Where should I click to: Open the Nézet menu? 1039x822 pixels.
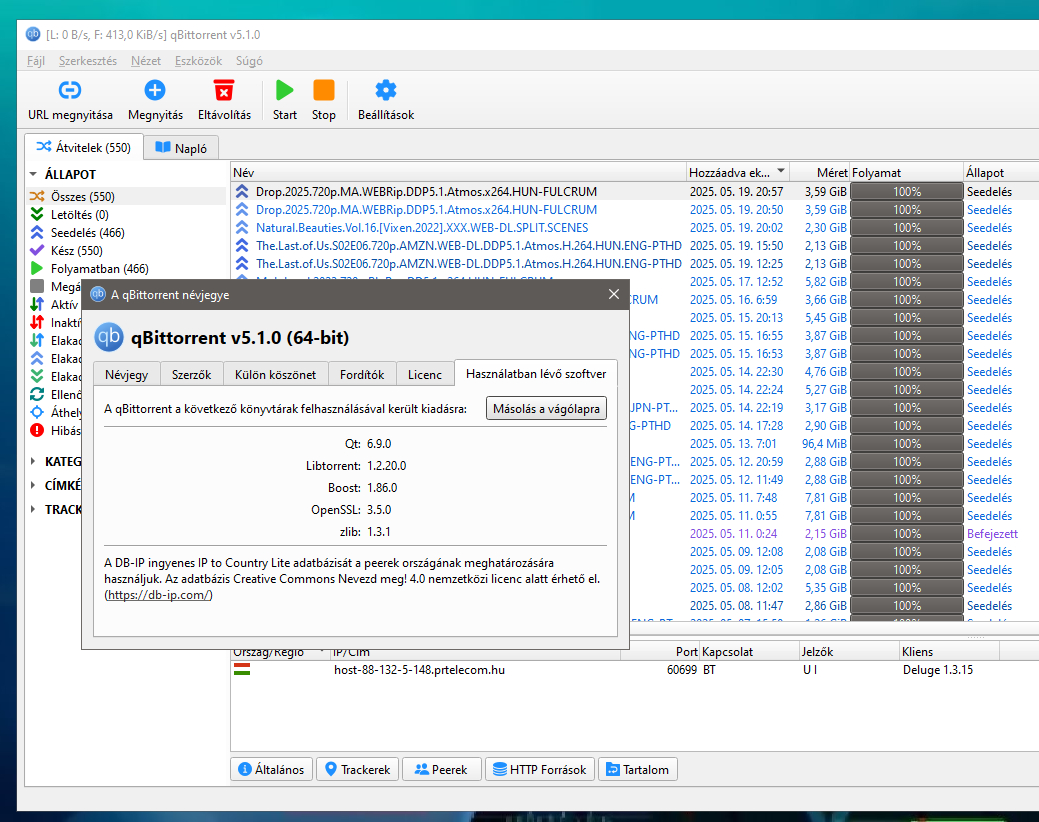[146, 61]
